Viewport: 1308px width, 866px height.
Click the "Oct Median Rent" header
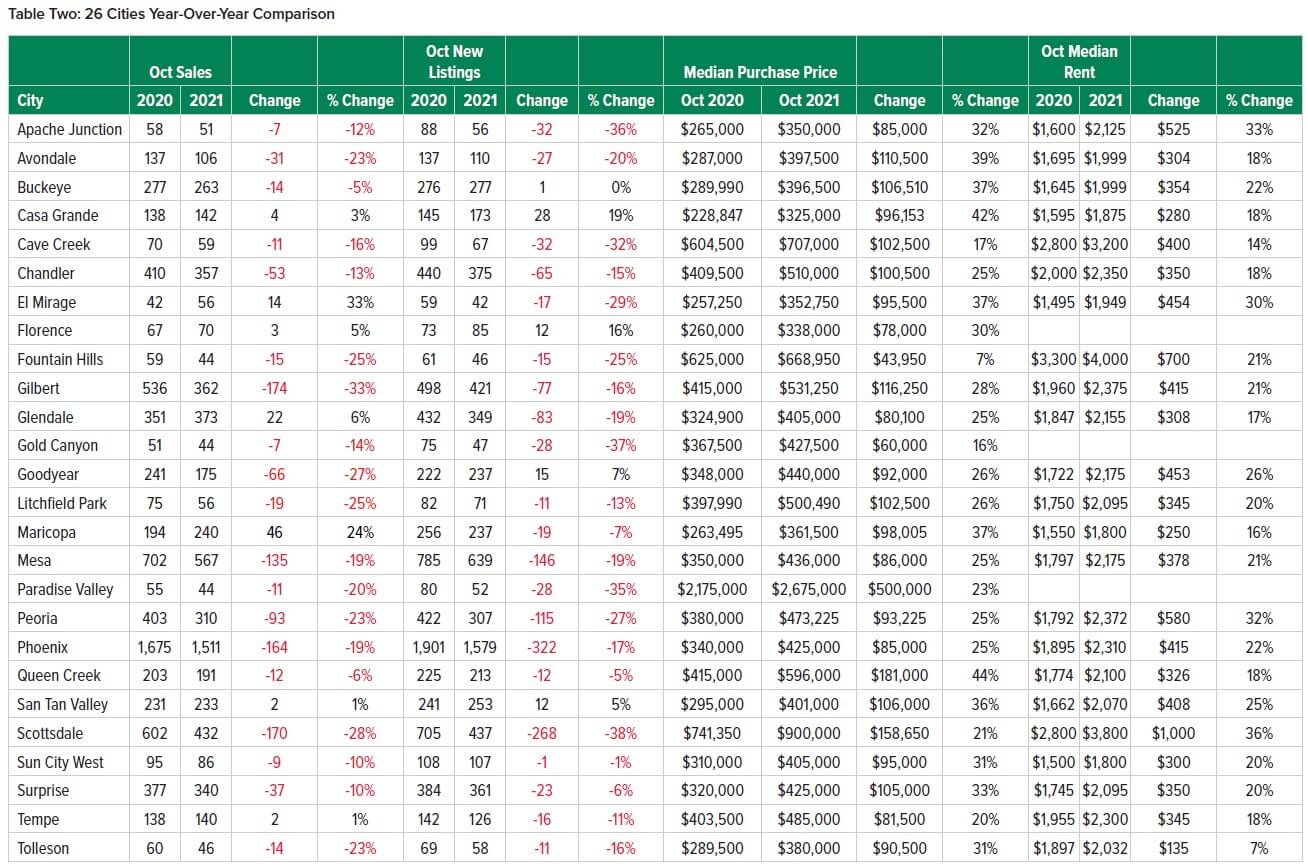(x=1079, y=61)
